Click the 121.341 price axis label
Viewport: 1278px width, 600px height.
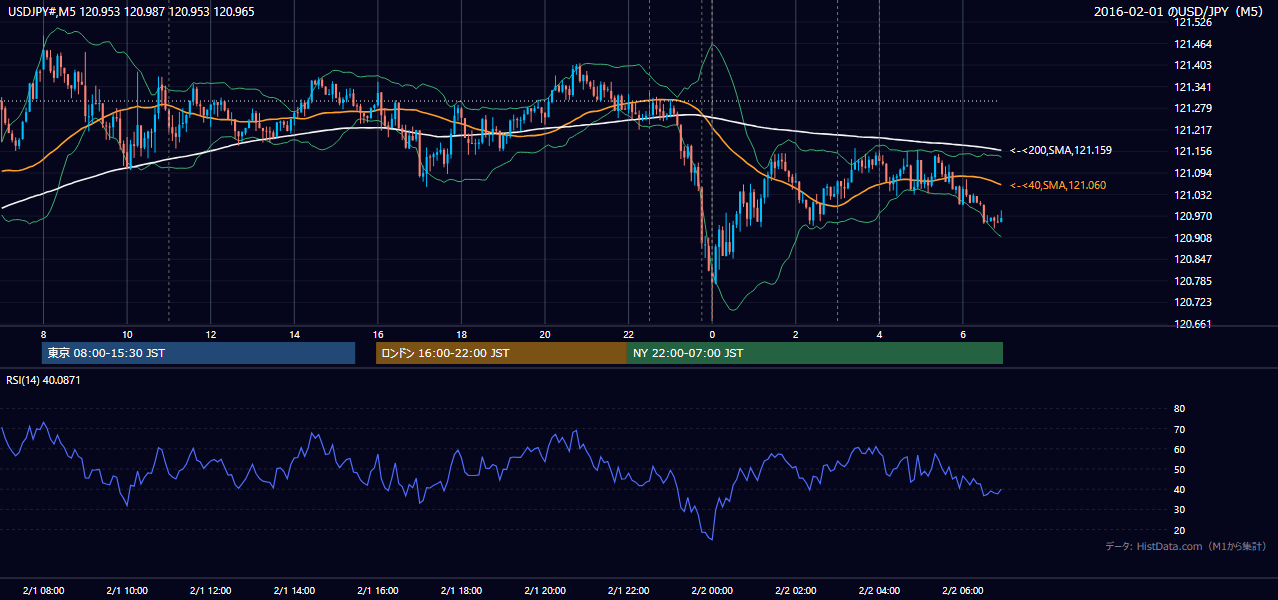1192,87
